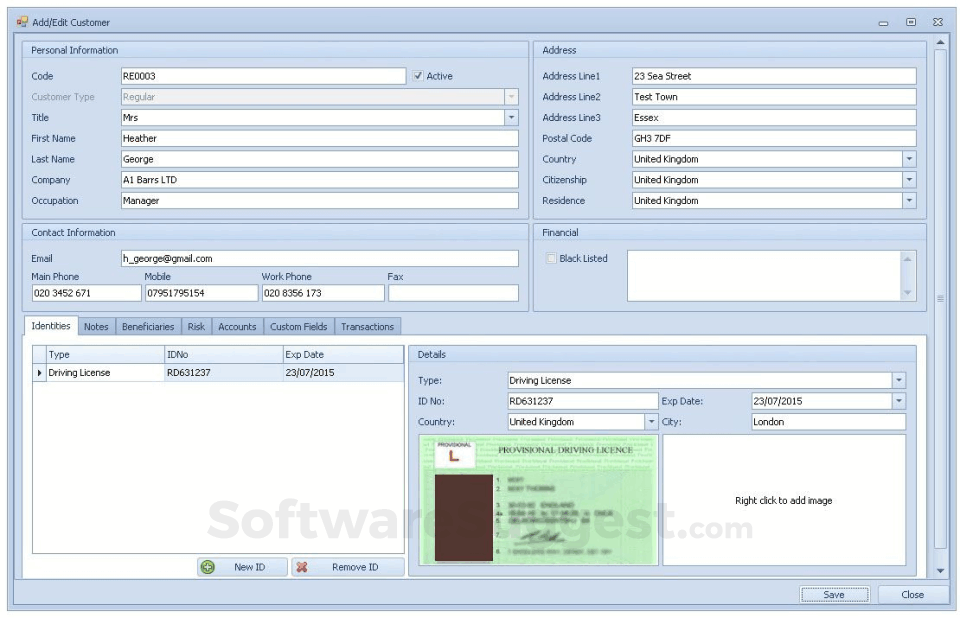Click the Close button
The width and height of the screenshot is (960, 618).
pyautogui.click(x=912, y=594)
